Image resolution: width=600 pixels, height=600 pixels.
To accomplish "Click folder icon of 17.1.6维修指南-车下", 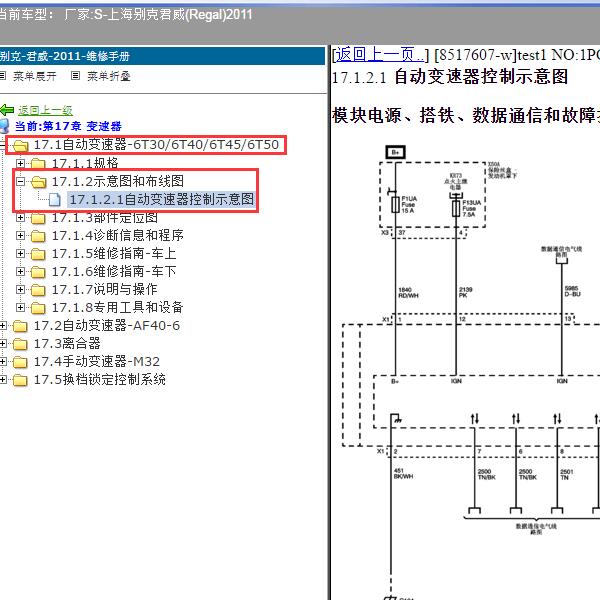I will [x=38, y=272].
